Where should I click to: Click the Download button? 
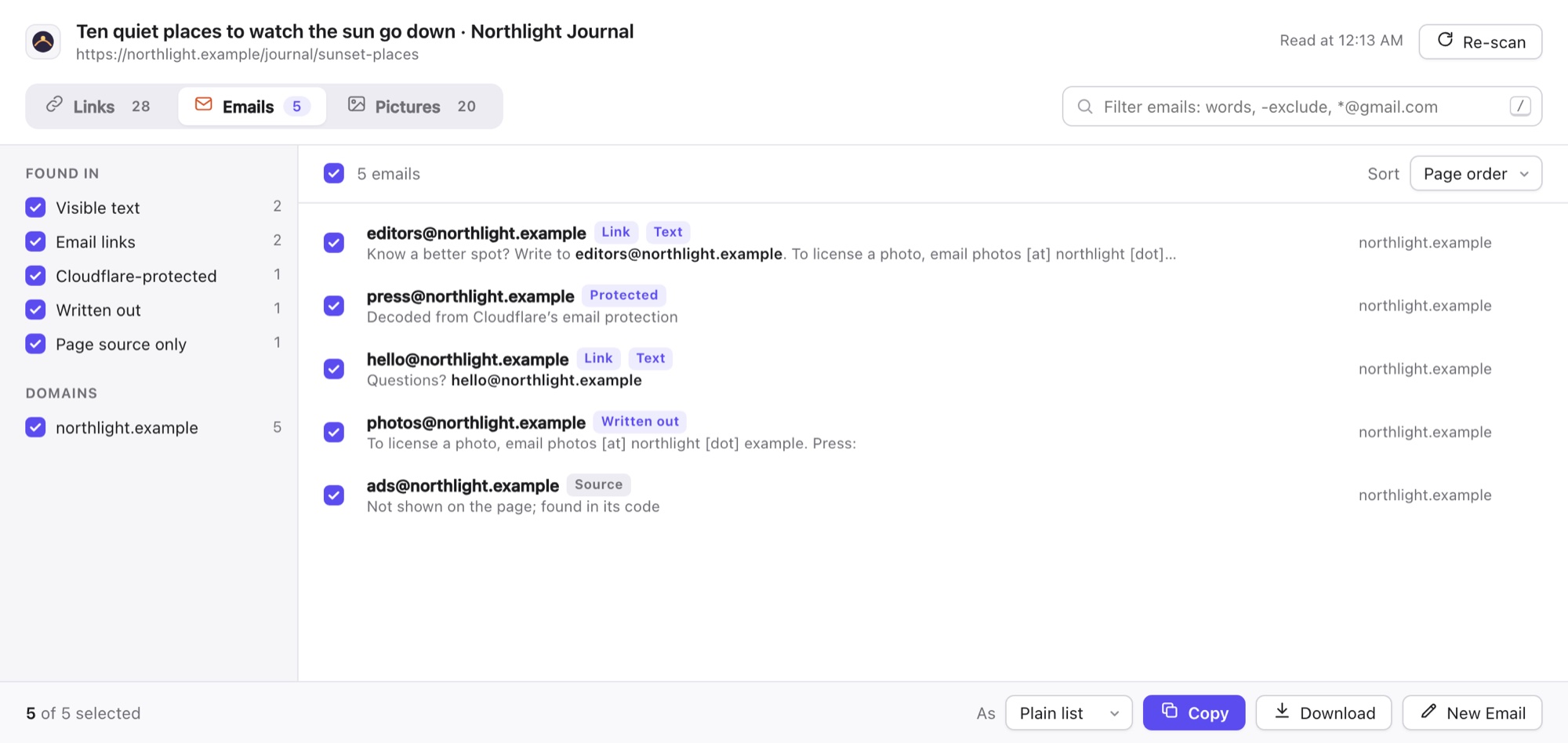(1323, 712)
